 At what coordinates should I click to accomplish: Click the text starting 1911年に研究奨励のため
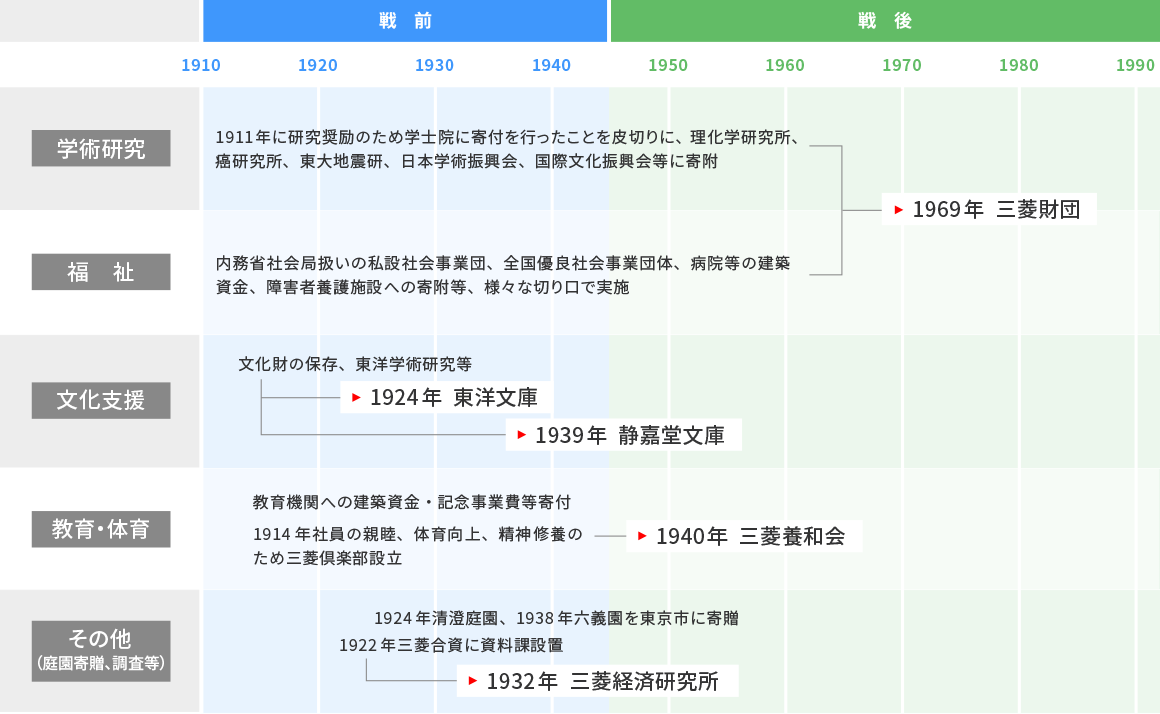coord(507,149)
